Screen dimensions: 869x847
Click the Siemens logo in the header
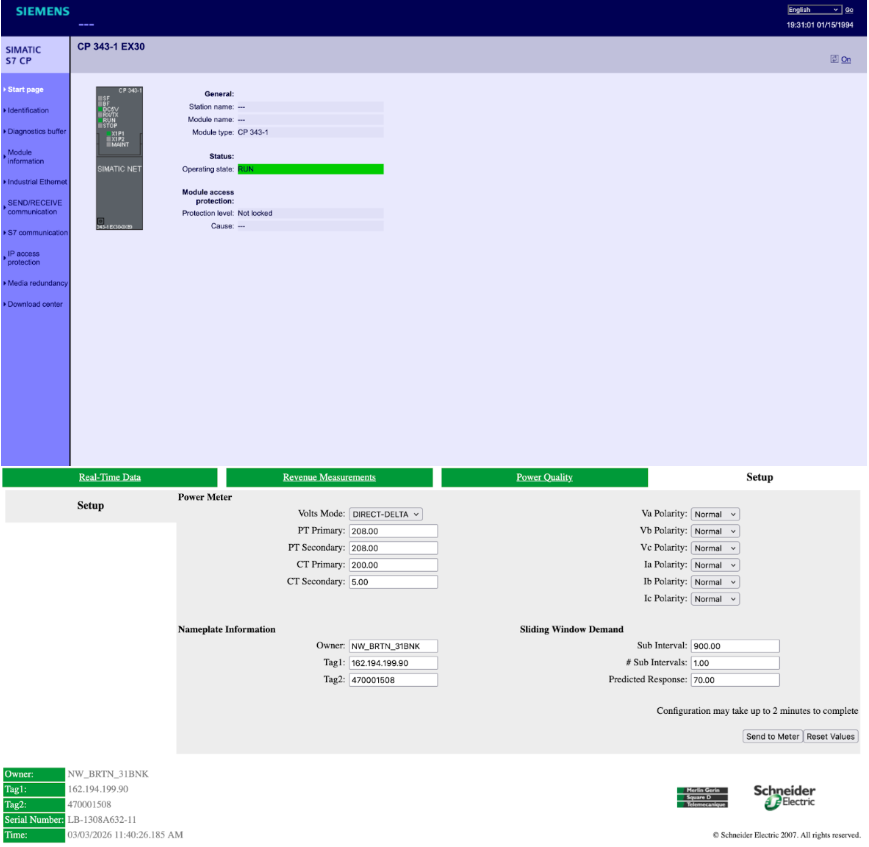[43, 12]
